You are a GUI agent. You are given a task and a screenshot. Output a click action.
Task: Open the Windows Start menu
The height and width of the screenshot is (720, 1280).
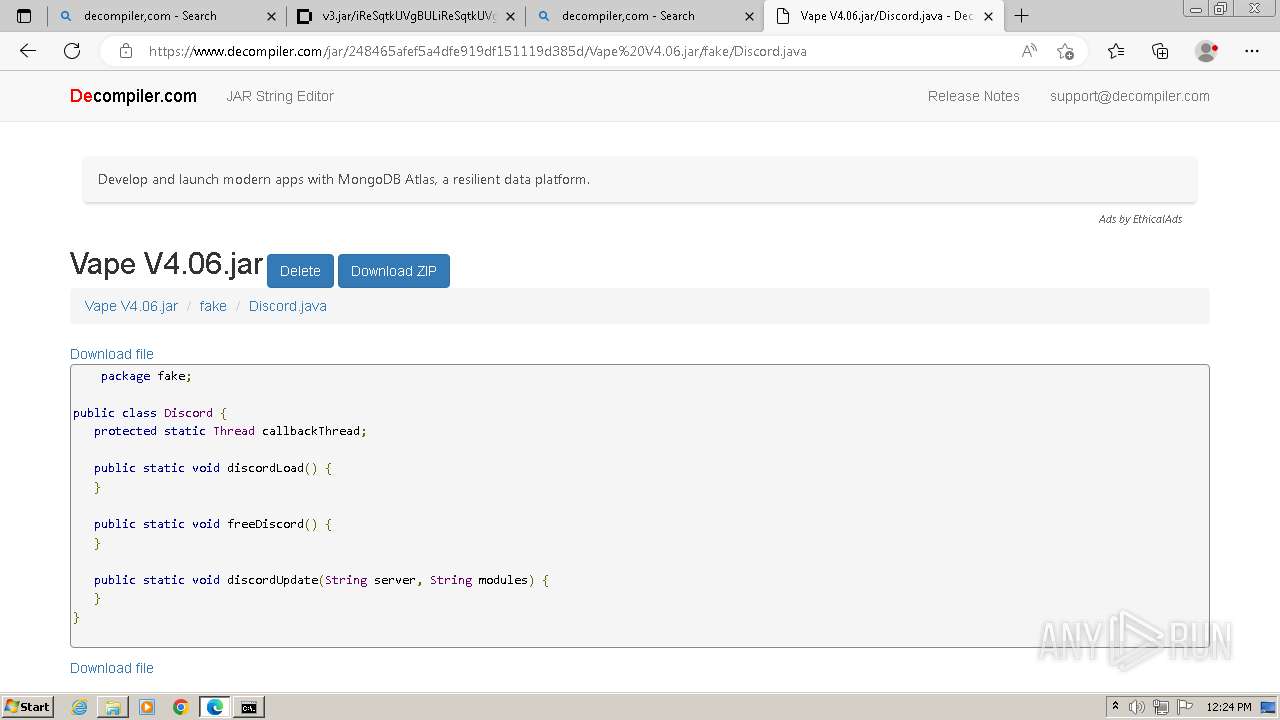click(x=27, y=707)
